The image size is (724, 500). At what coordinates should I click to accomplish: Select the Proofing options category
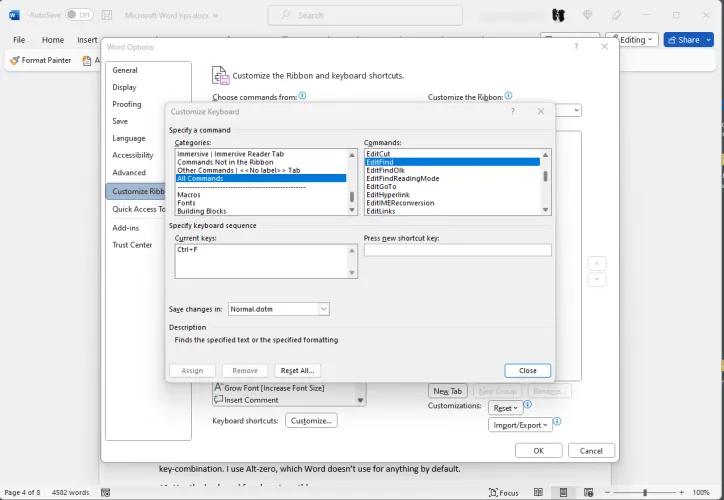127,104
